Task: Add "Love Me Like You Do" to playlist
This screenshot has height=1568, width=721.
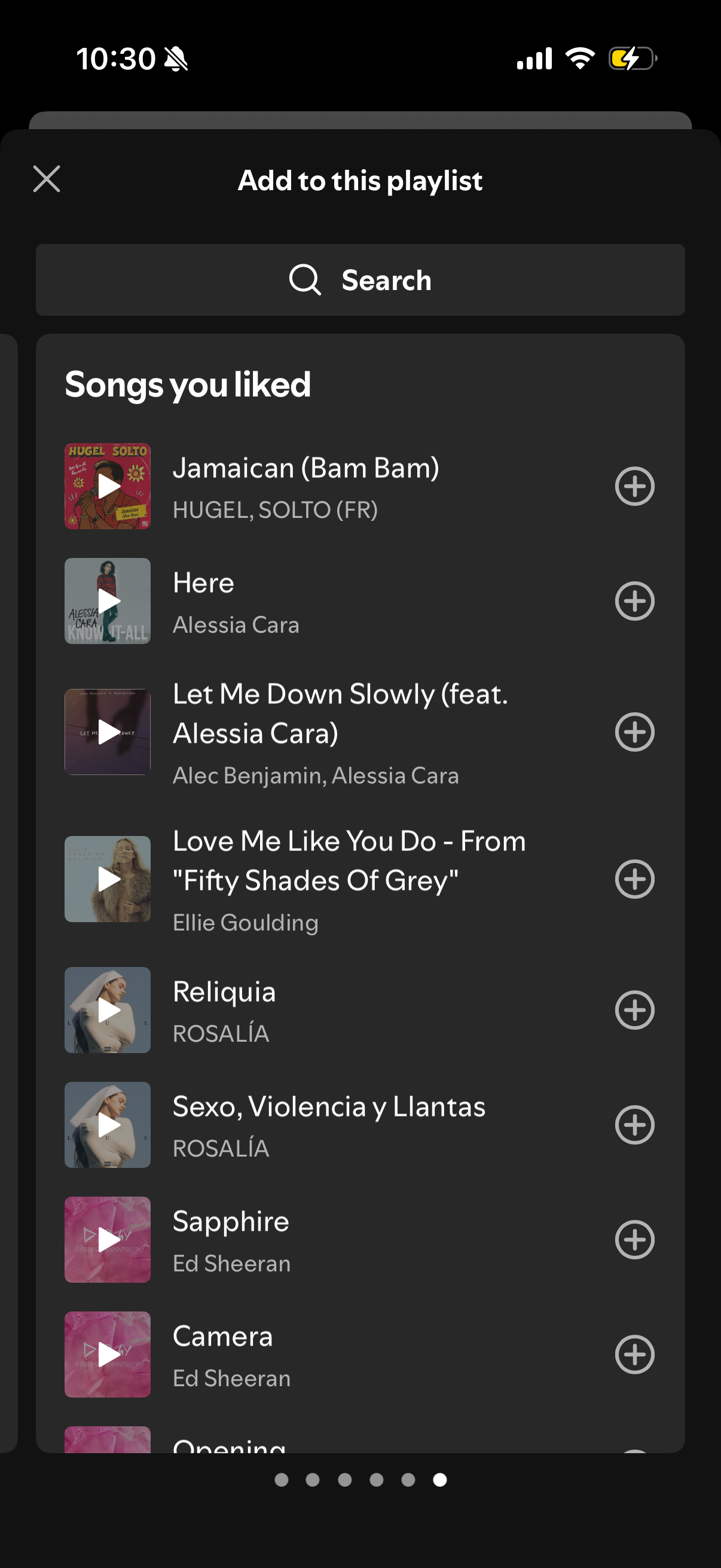Action: click(634, 878)
